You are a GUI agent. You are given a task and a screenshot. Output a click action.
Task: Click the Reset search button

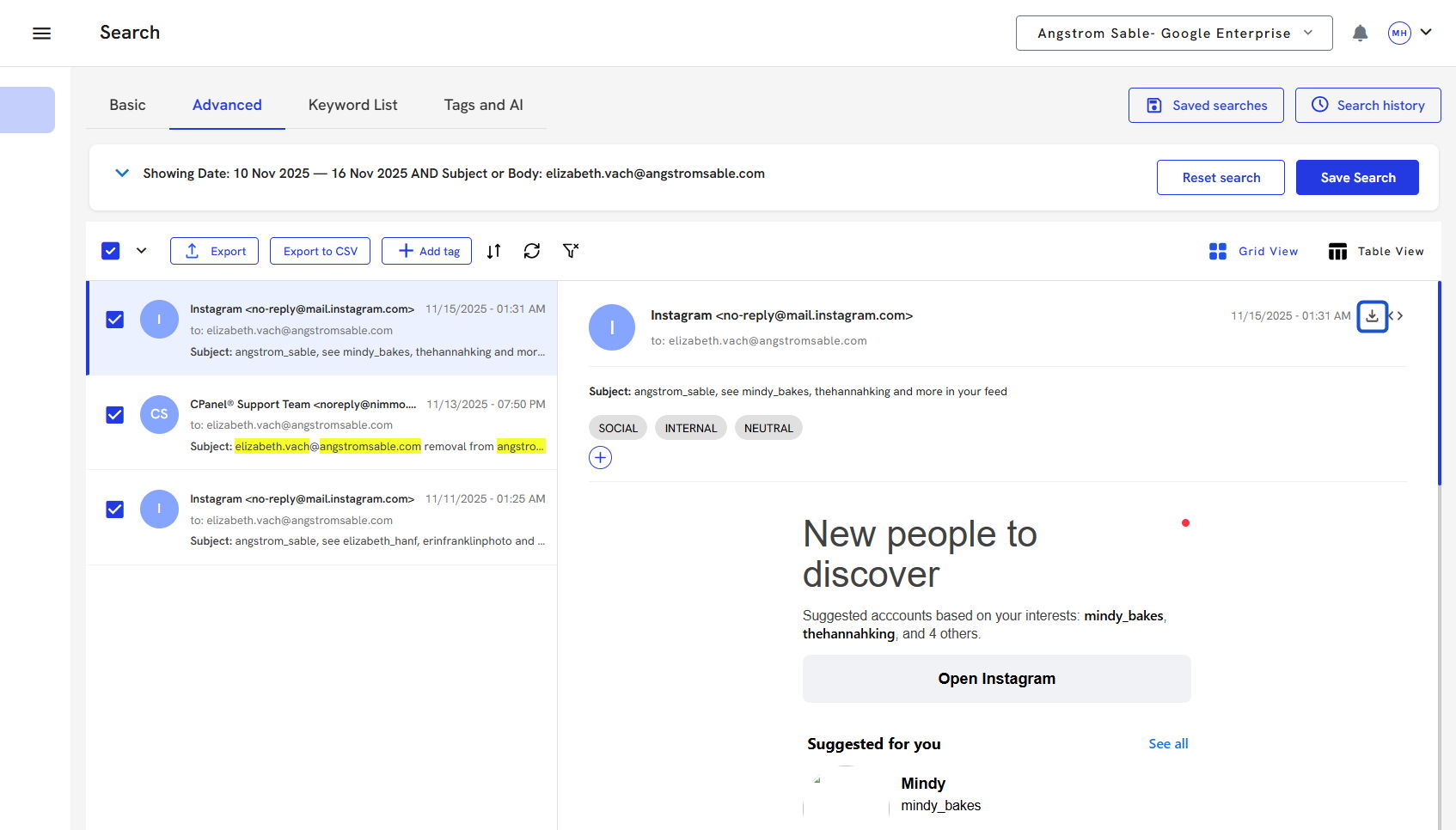(1220, 178)
